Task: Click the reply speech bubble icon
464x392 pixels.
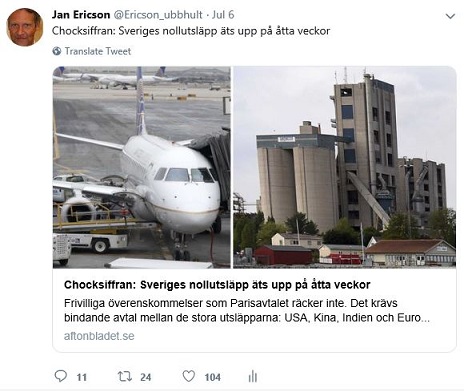Action: [x=61, y=376]
